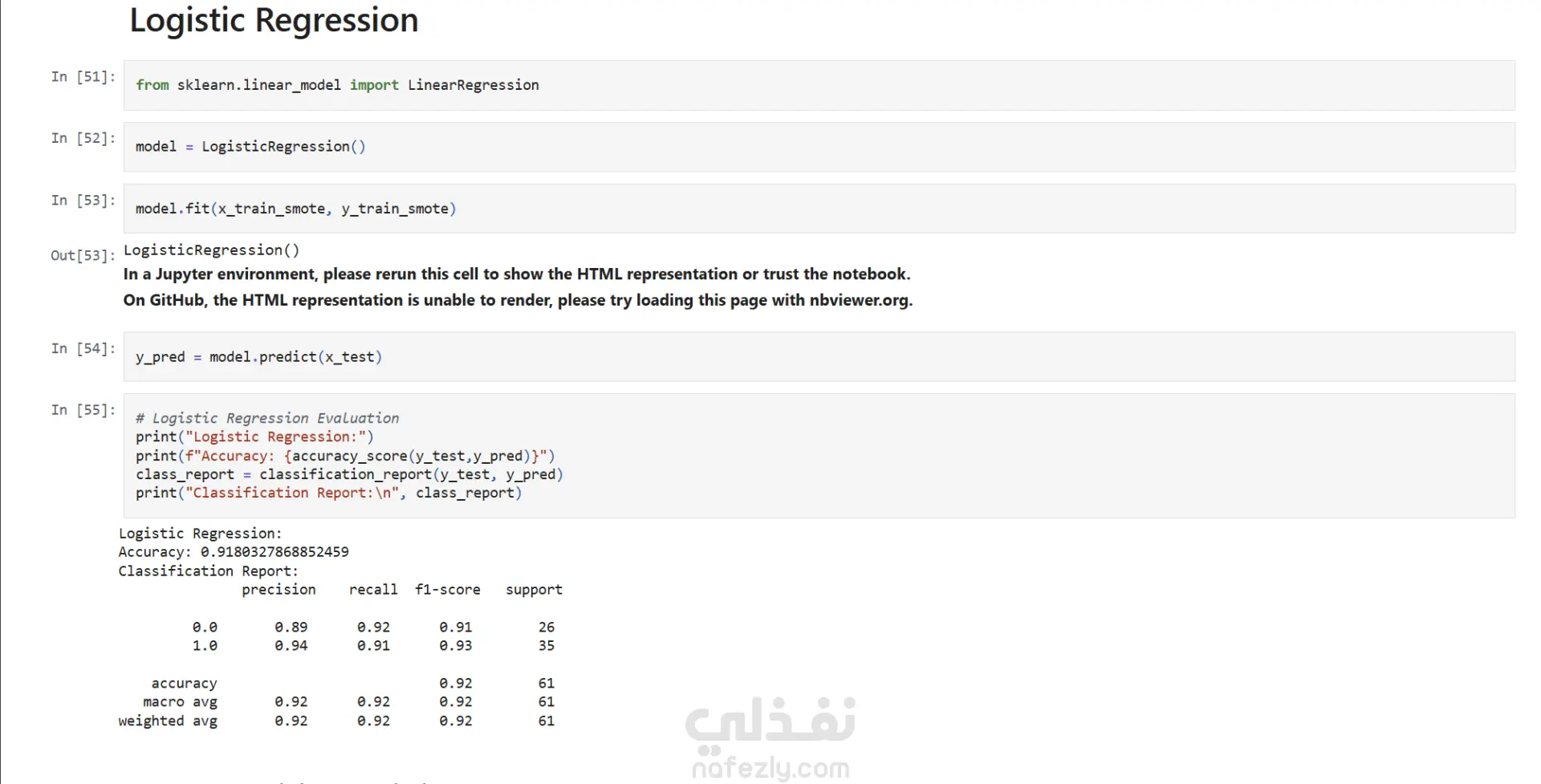This screenshot has width=1541, height=784.
Task: Focus the y_pred model.predict cell
Action: point(819,357)
